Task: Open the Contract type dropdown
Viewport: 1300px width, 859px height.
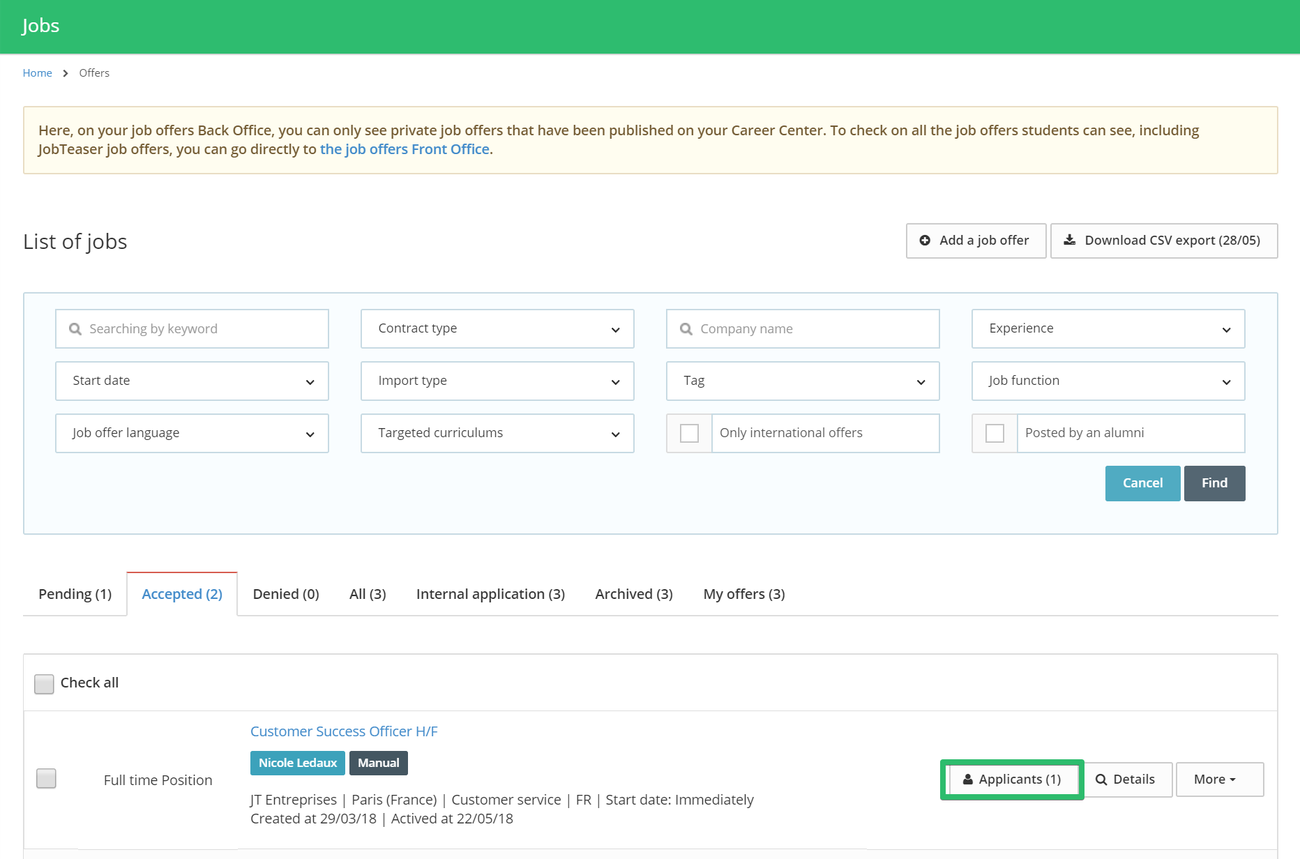Action: [497, 329]
